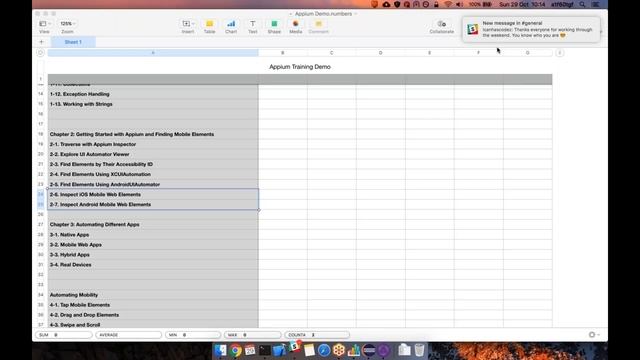Select column B header
Screen dimensions: 640x360
click(x=282, y=53)
